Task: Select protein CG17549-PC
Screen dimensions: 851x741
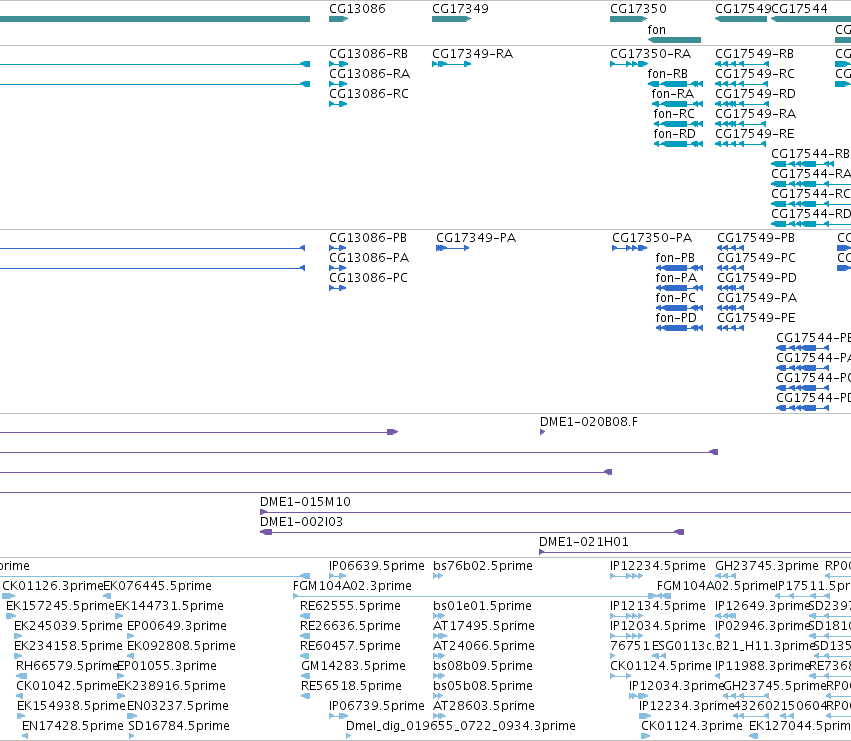Action: pos(757,258)
